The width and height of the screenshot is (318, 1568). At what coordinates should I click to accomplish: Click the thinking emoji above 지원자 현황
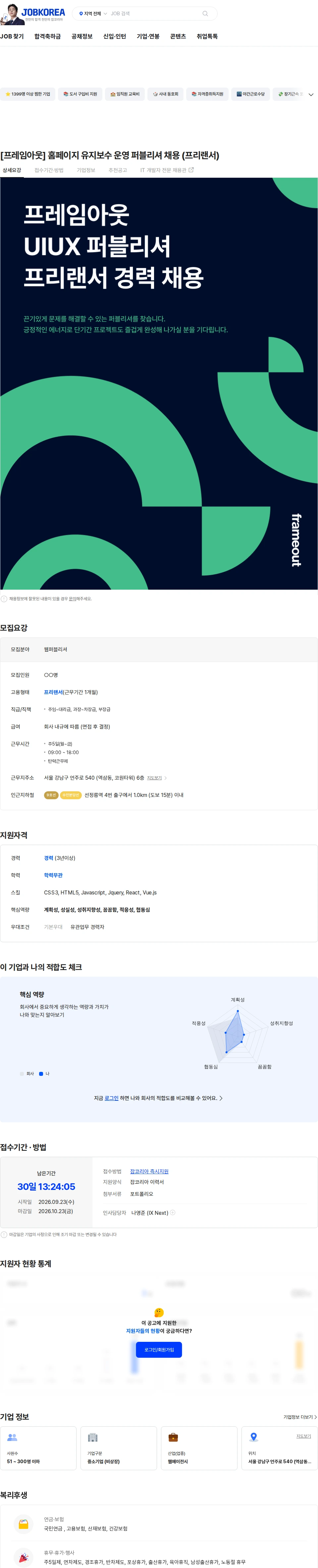(159, 1313)
